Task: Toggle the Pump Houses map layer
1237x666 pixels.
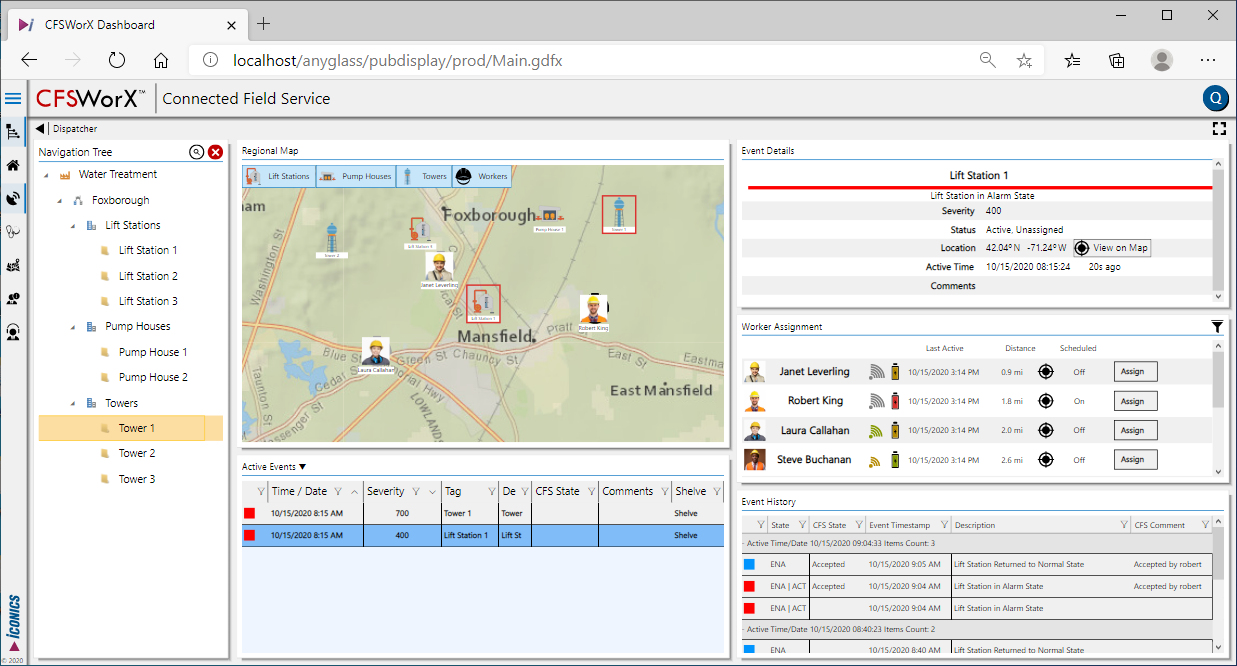Action: [x=356, y=176]
